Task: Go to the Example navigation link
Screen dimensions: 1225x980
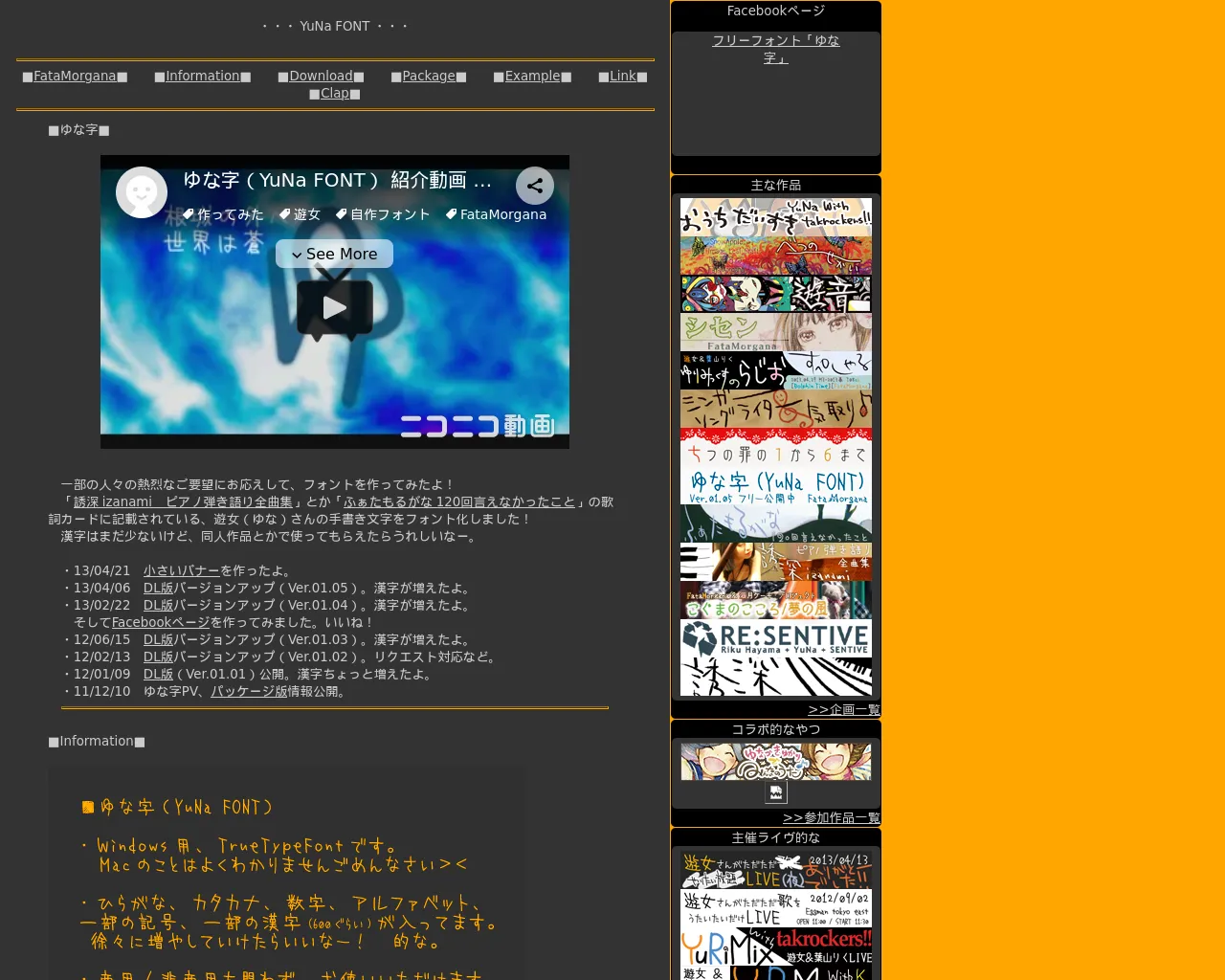Action: [532, 76]
